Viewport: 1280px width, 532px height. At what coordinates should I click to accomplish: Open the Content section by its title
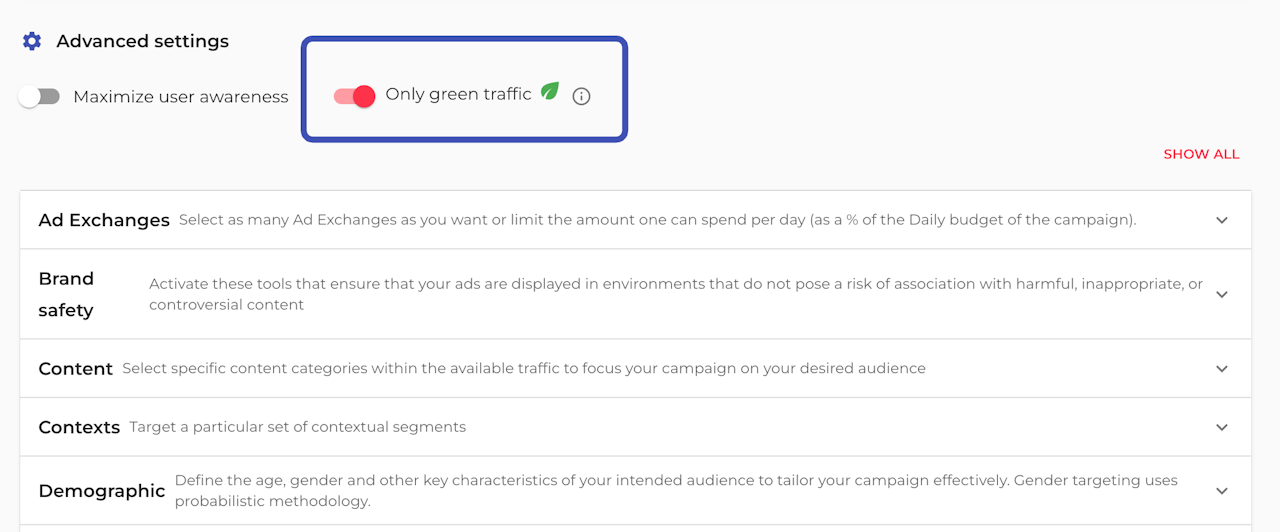click(x=75, y=369)
